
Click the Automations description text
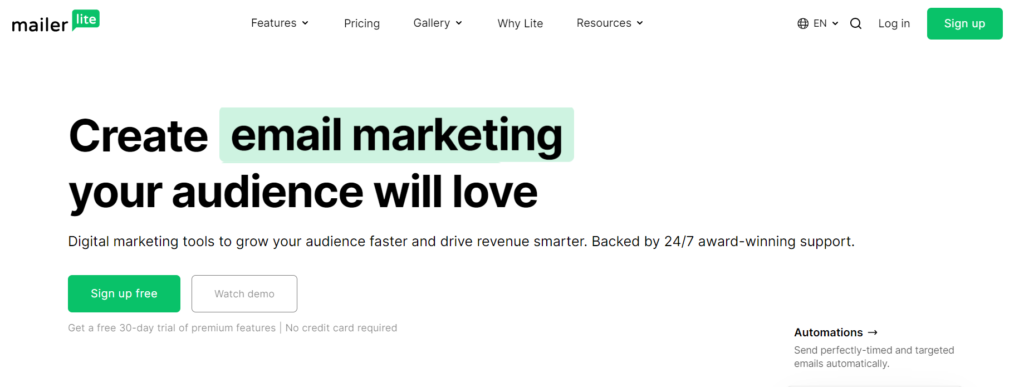point(874,357)
